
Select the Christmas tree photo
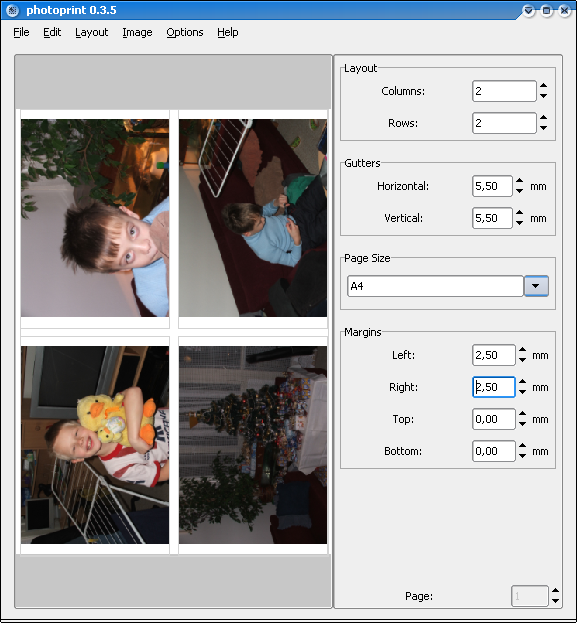click(253, 445)
